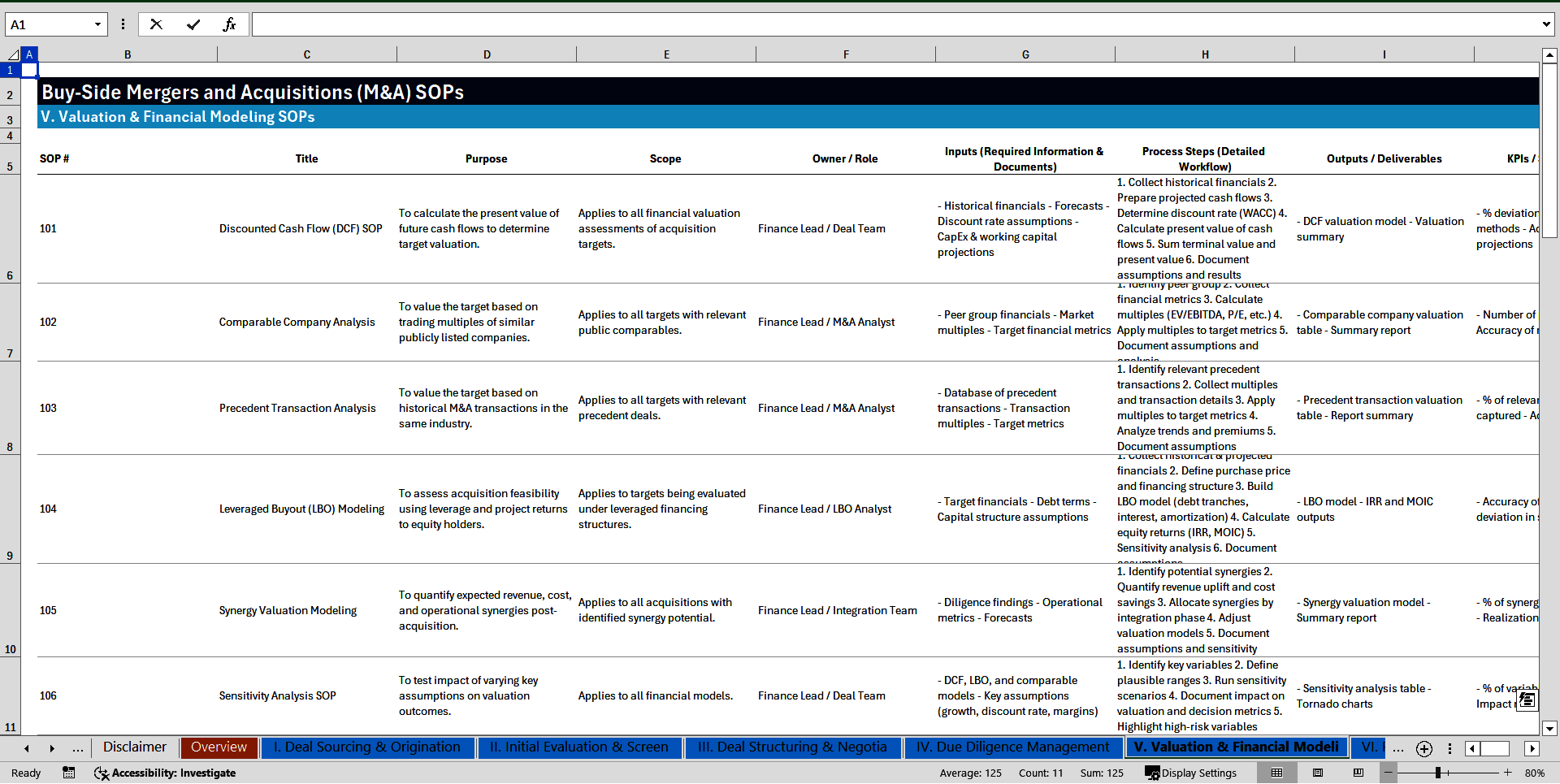Switch to the Overview sheet tab
The image size is (1560, 784).
[219, 747]
